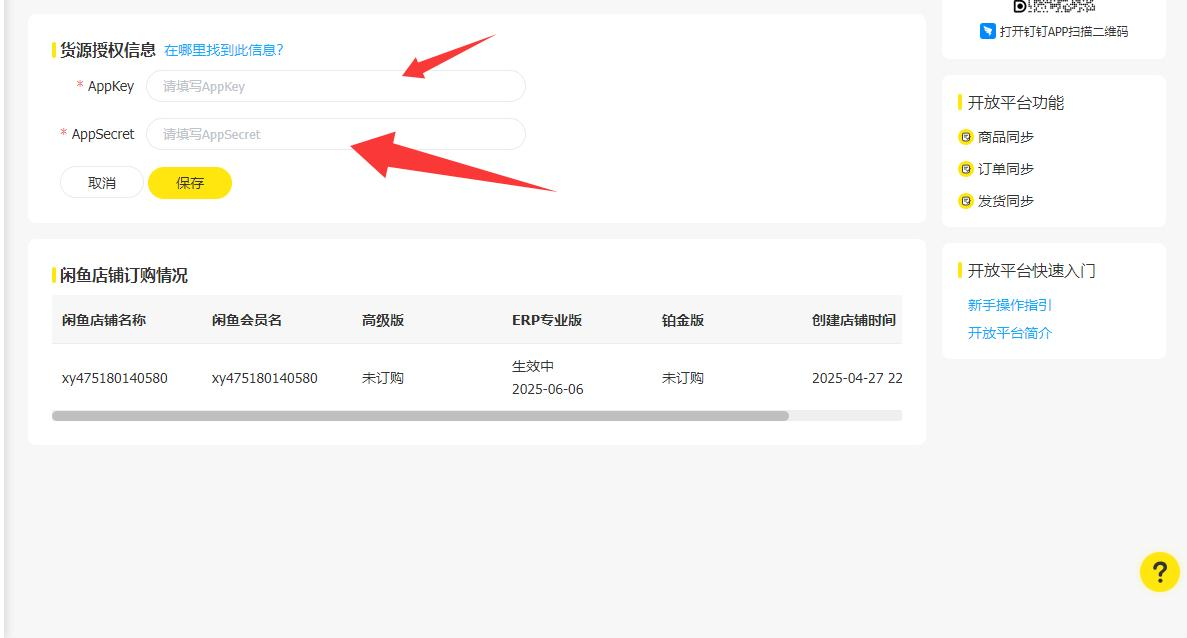Click the AppKey input field

coord(335,86)
